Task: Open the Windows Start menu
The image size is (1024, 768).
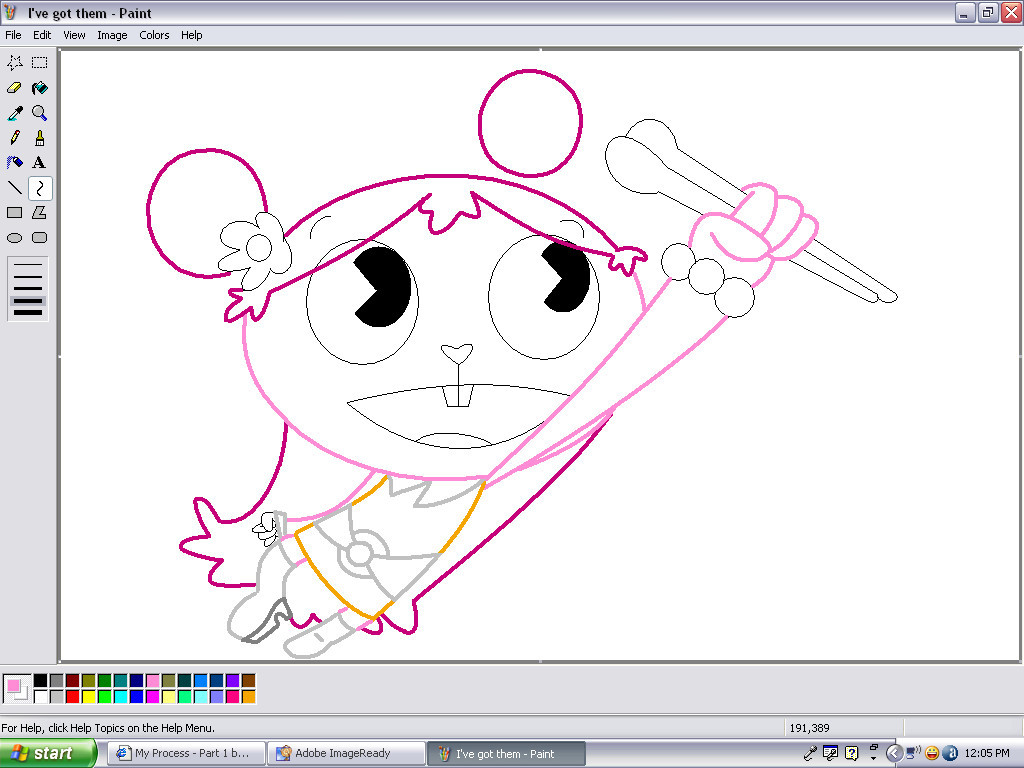Action: pos(47,753)
